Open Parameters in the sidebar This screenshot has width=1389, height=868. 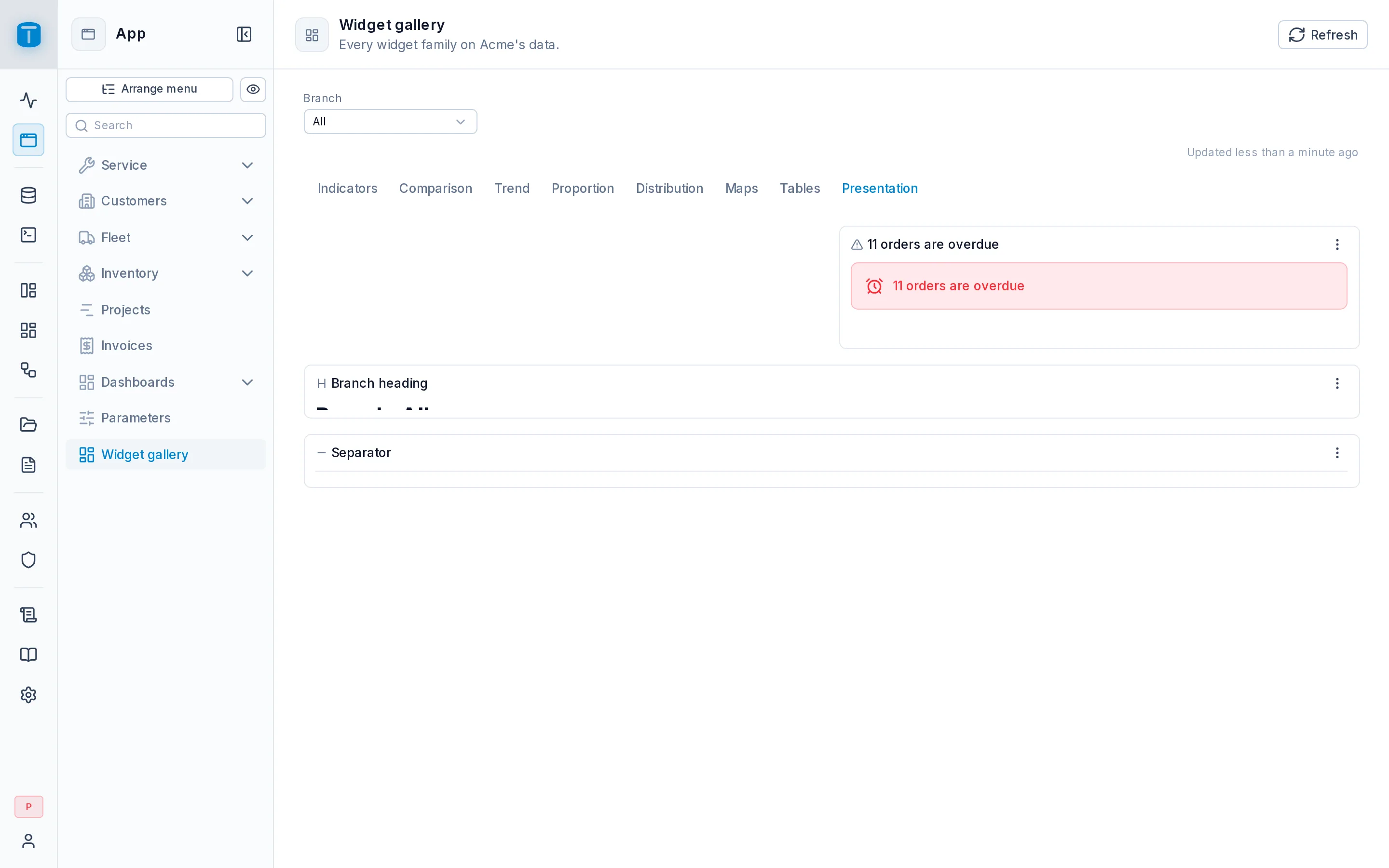[166, 418]
